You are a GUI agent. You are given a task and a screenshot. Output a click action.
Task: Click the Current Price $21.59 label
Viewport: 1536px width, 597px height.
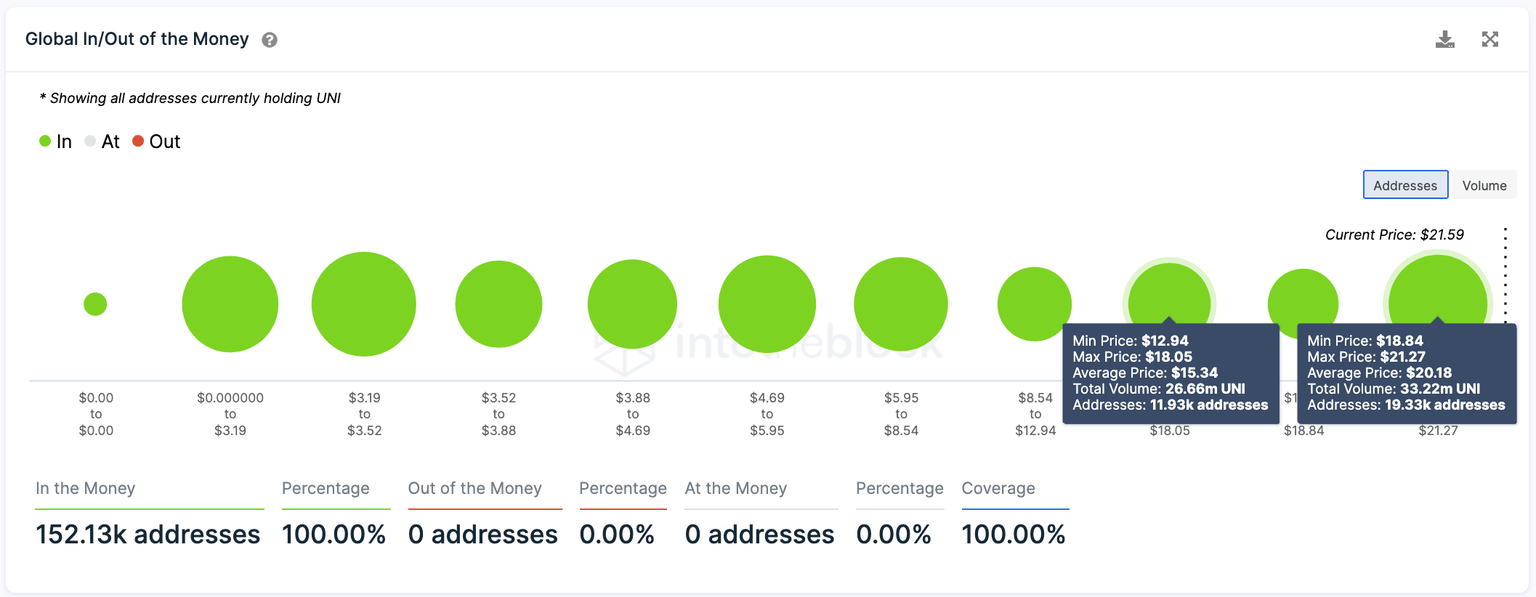point(1394,235)
